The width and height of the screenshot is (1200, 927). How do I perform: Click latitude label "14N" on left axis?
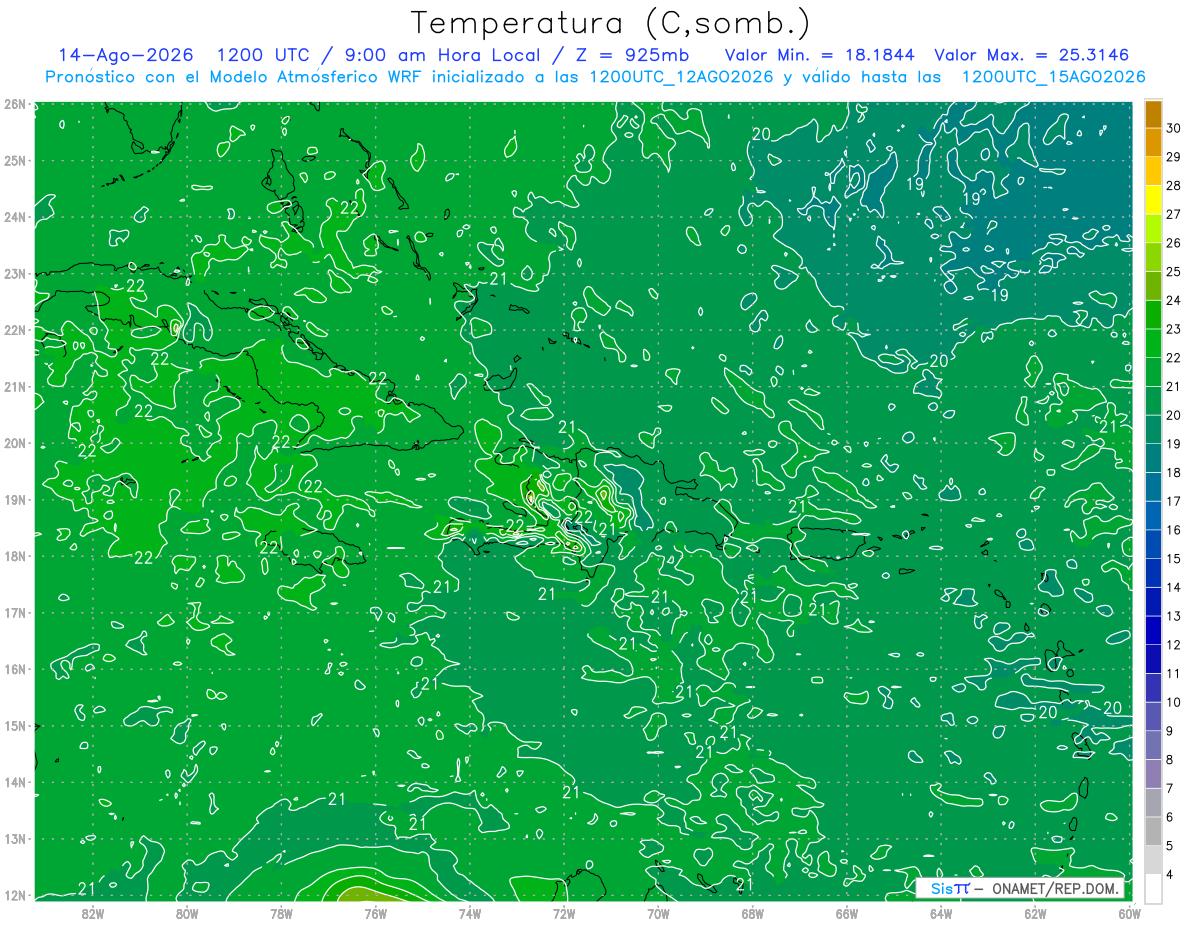pyautogui.click(x=15, y=782)
